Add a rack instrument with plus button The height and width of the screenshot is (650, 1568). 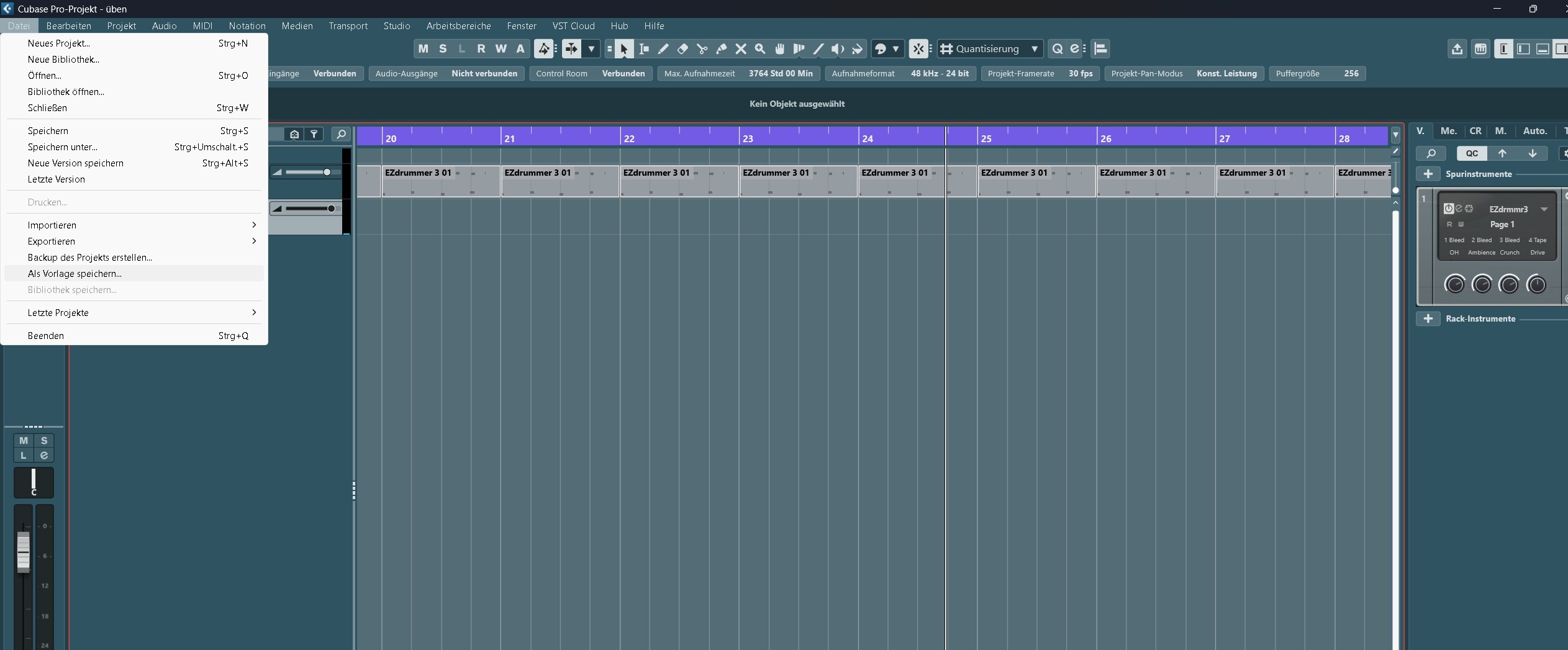[1428, 318]
